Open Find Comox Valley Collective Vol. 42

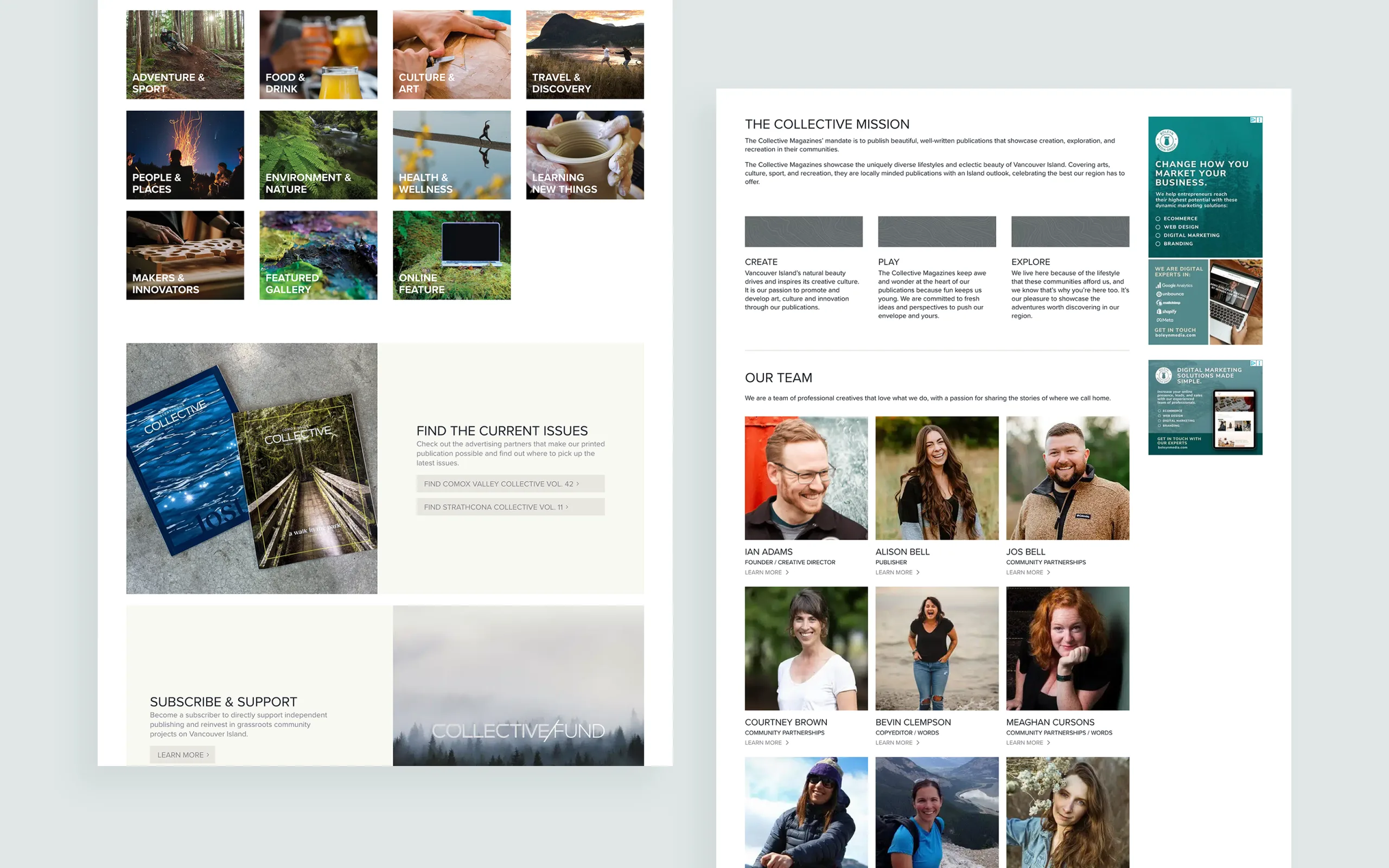[509, 484]
